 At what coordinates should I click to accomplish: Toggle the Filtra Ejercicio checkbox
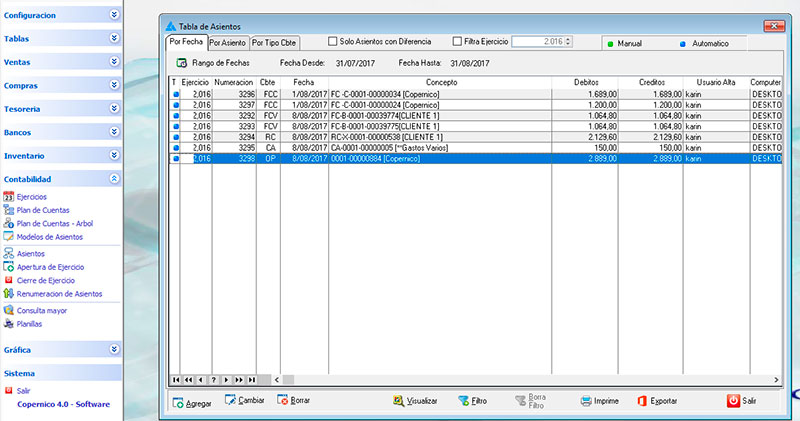(x=457, y=42)
